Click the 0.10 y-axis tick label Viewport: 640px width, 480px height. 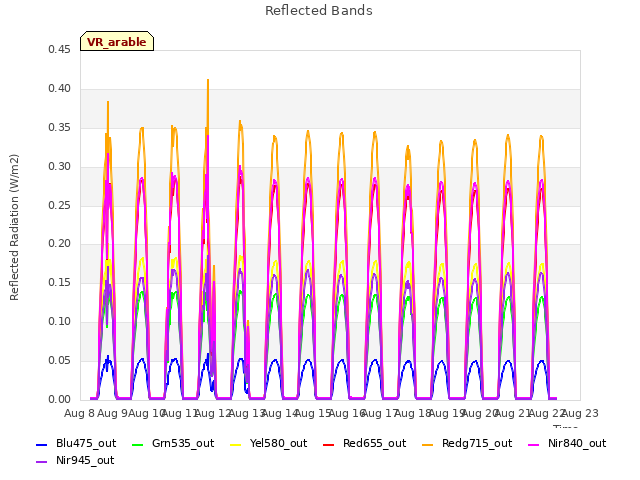pos(59,321)
